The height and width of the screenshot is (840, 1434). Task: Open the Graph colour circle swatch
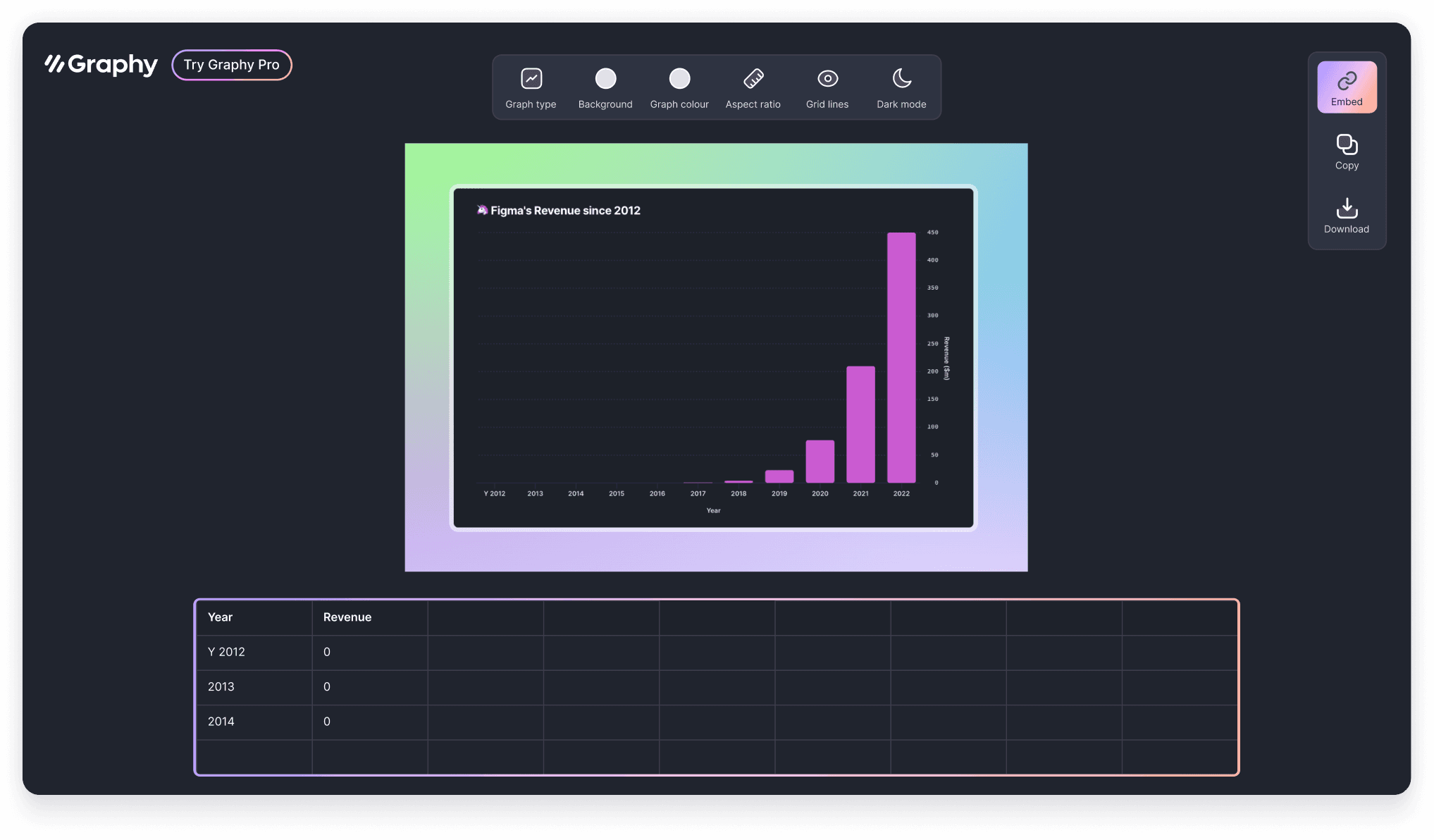[x=679, y=79]
